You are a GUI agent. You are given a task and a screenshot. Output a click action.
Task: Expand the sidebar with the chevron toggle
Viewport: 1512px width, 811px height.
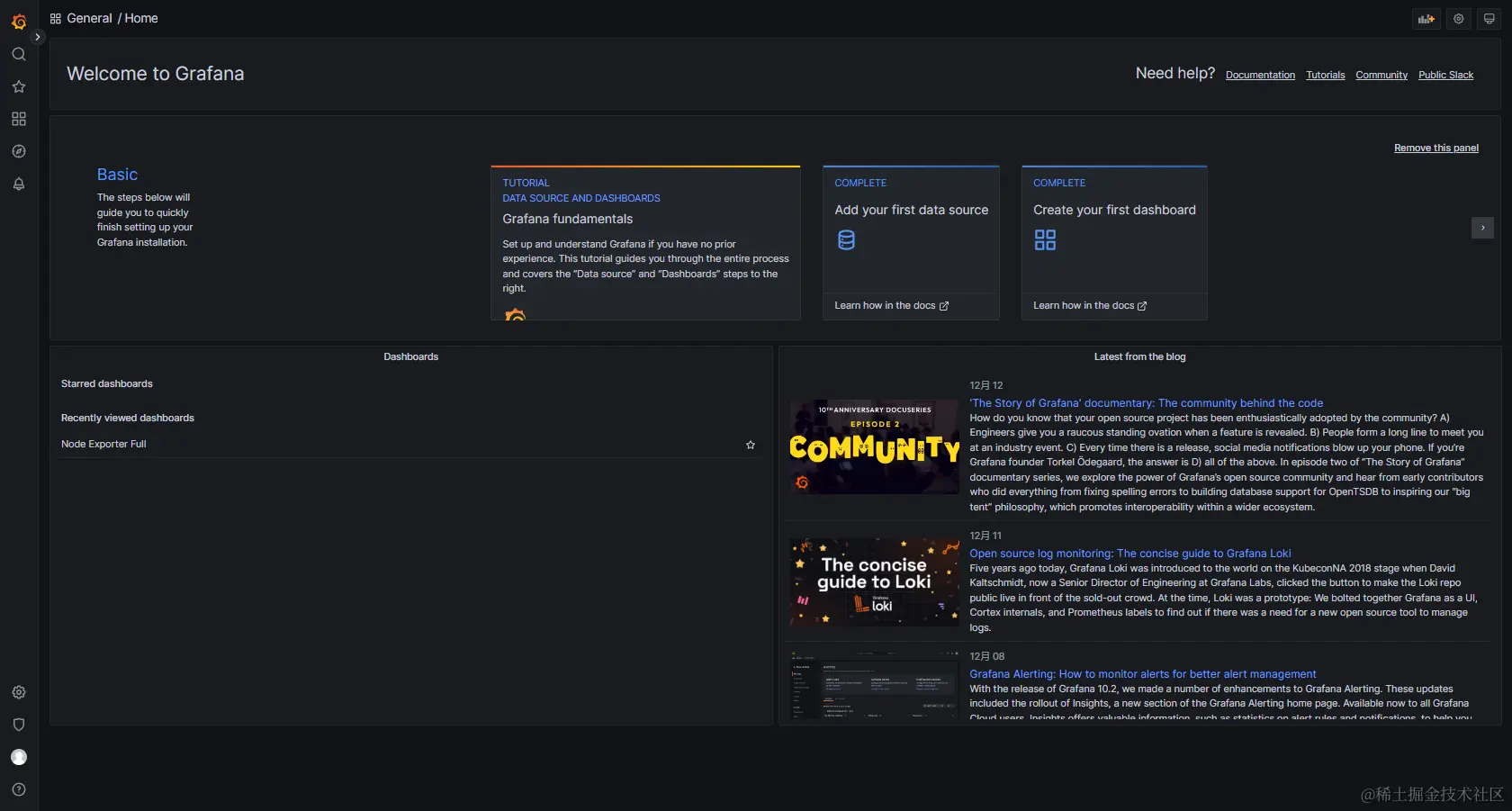[37, 37]
